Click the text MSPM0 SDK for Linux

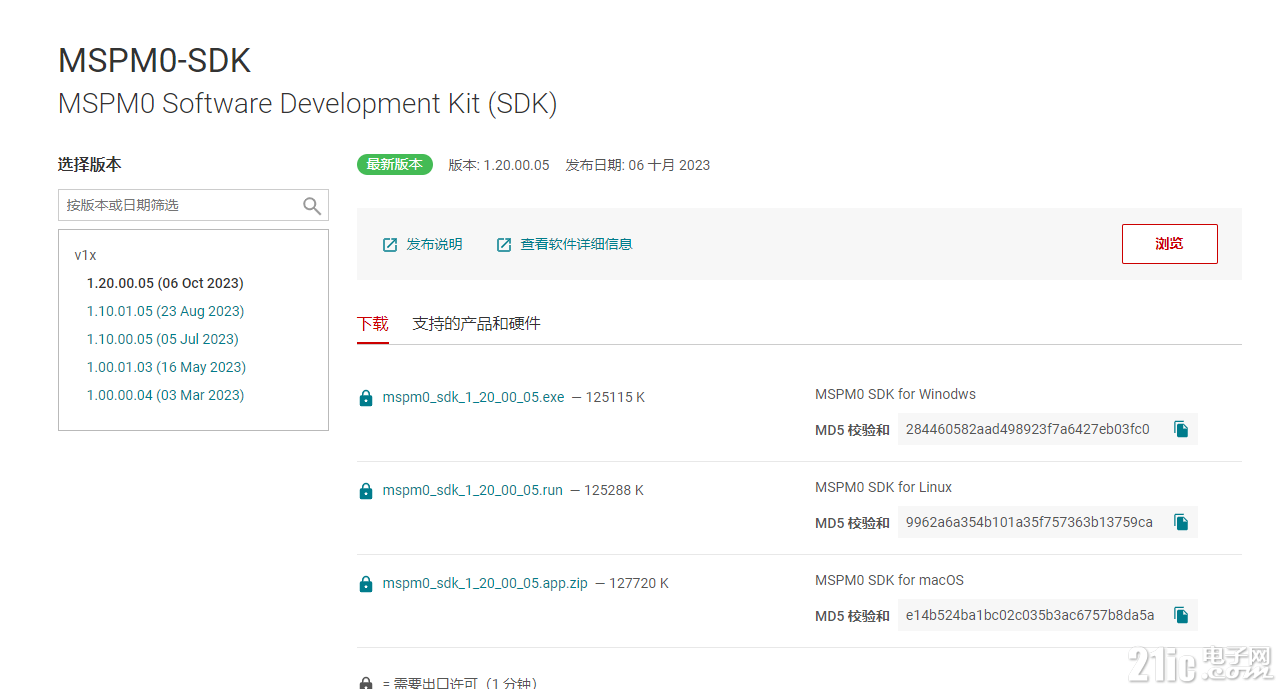point(884,487)
